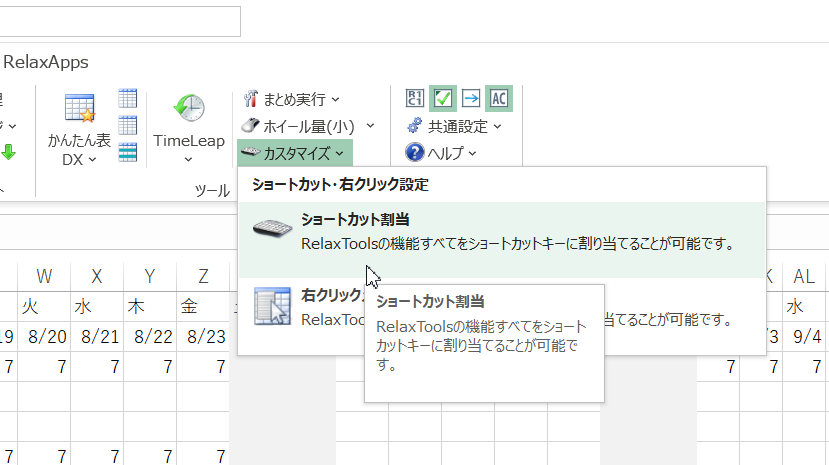Toggle the blue right-arrow icon
Image resolution: width=829 pixels, height=465 pixels.
(x=471, y=98)
